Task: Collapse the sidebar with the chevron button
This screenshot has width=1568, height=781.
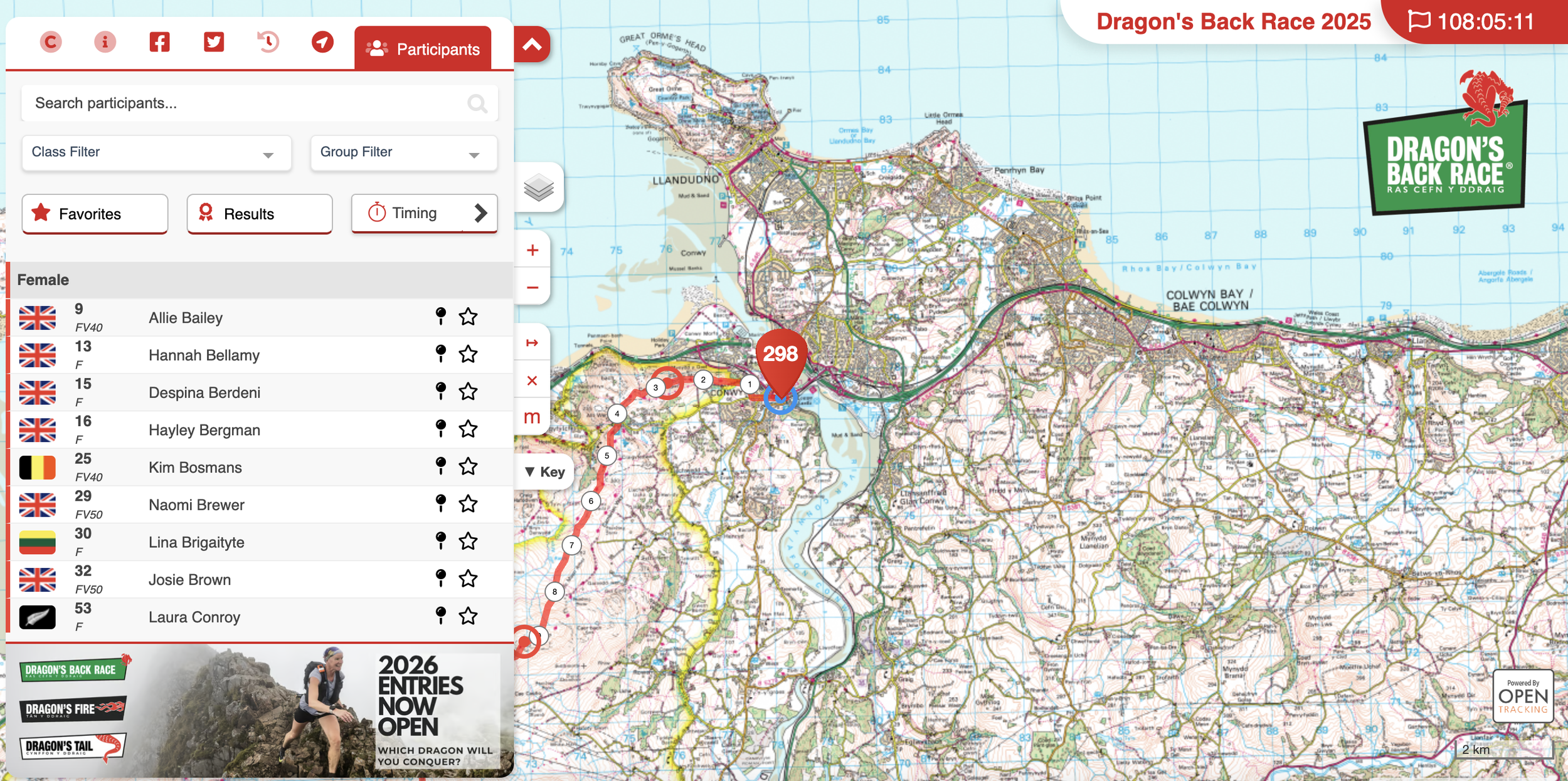Action: point(532,44)
